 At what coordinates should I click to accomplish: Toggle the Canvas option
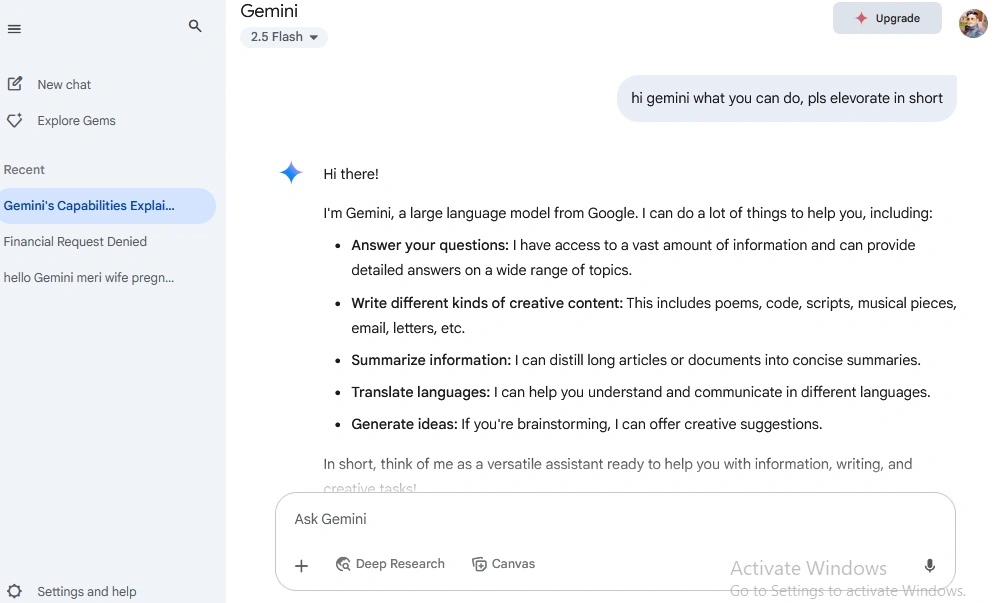tap(503, 564)
